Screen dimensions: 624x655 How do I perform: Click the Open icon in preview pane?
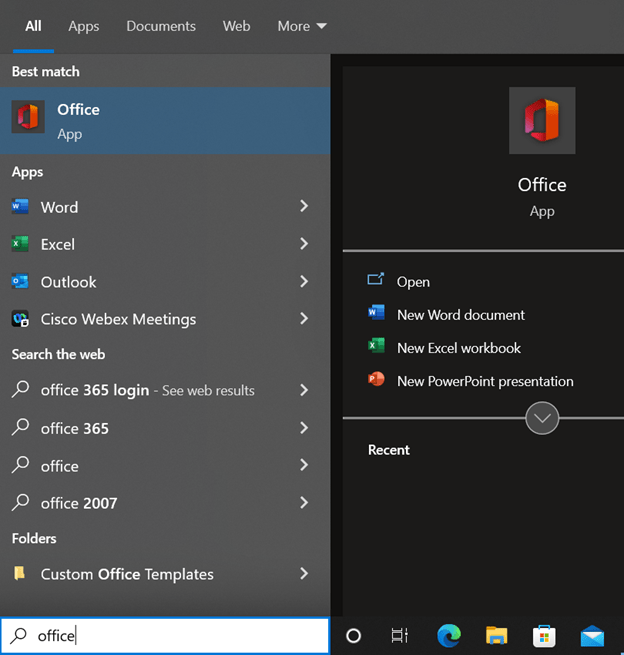375,279
